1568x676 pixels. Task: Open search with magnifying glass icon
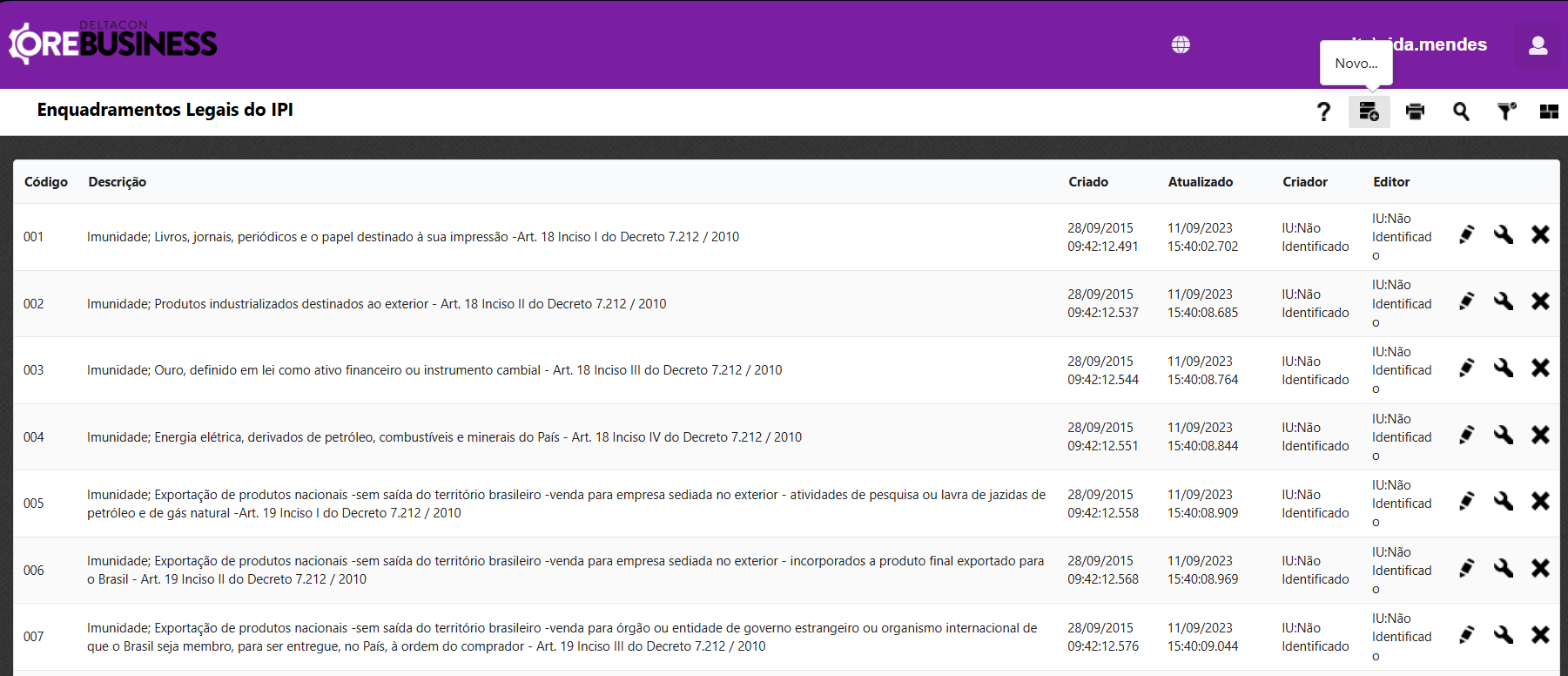coord(1461,112)
